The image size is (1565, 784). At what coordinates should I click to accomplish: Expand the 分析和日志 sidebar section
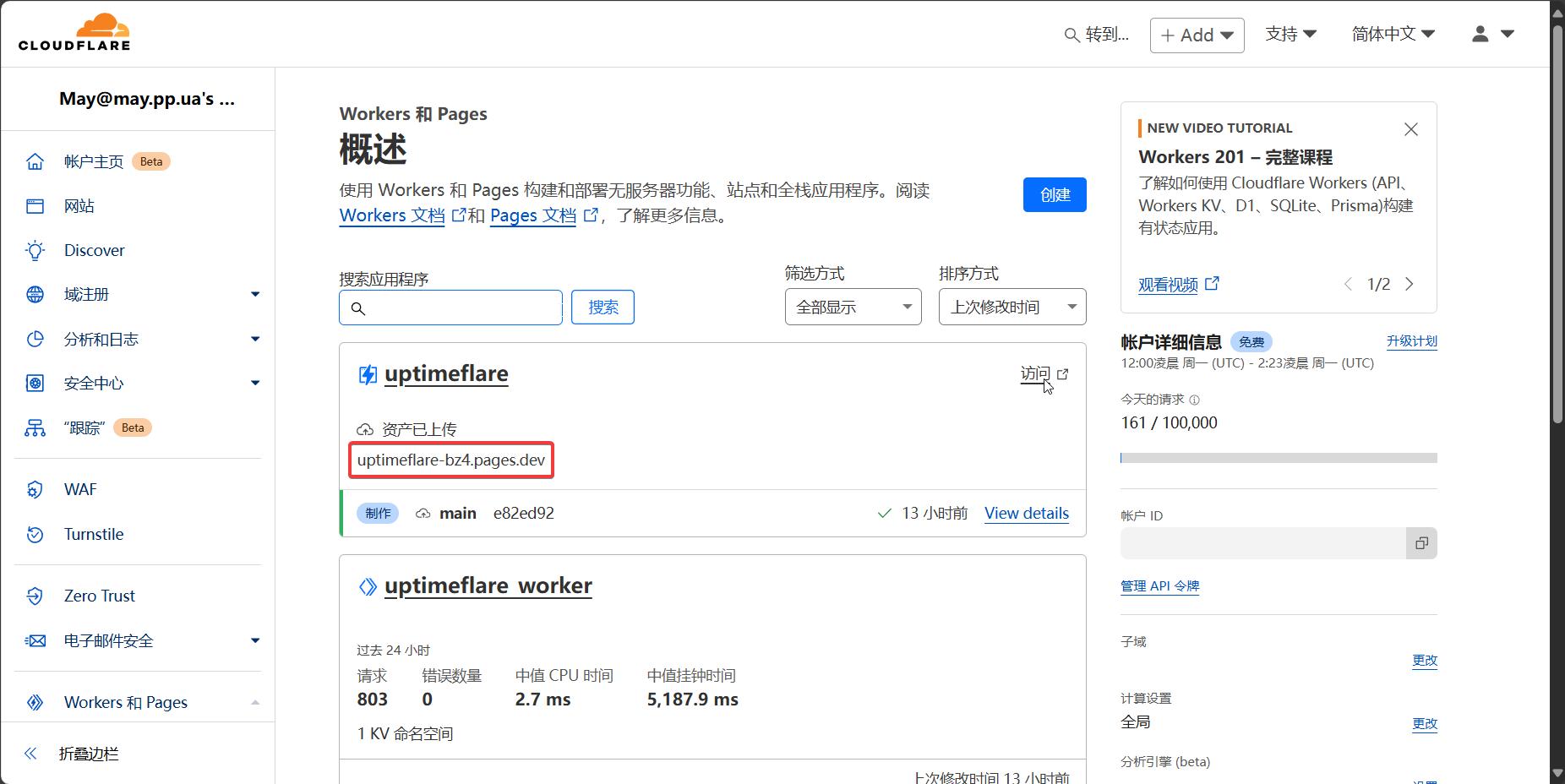(x=255, y=339)
